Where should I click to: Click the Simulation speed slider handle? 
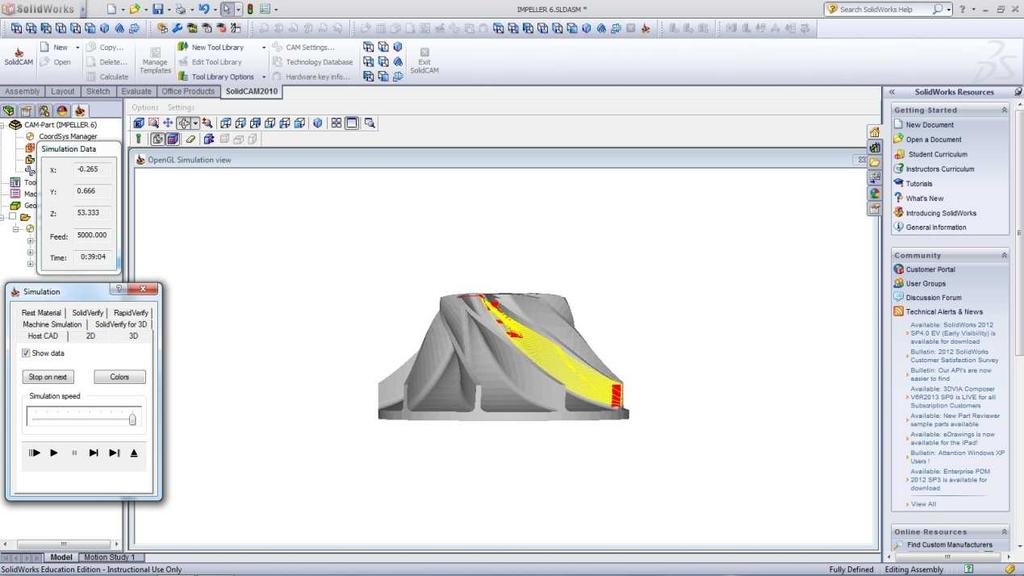click(x=133, y=419)
